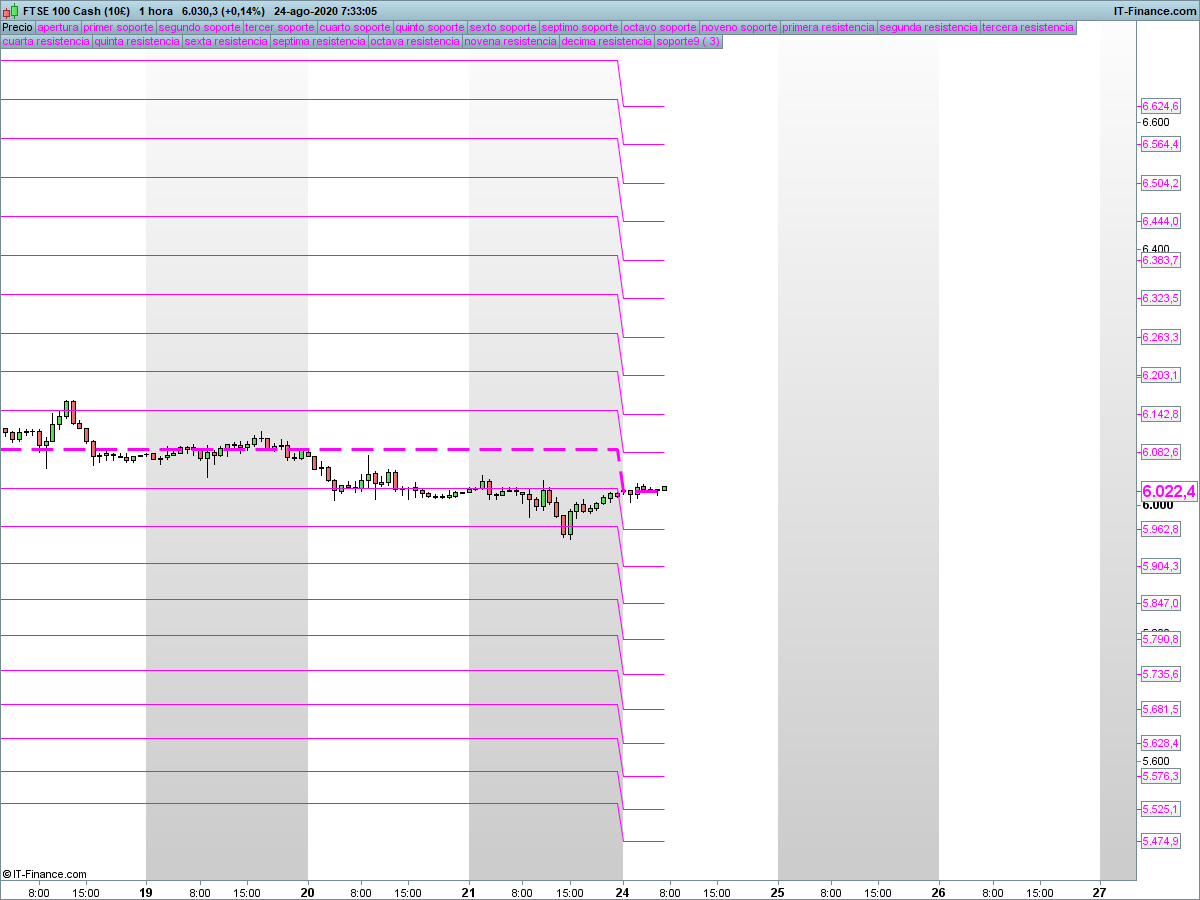Click day 24 on the time axis
Viewport: 1200px width, 900px height.
pyautogui.click(x=622, y=892)
